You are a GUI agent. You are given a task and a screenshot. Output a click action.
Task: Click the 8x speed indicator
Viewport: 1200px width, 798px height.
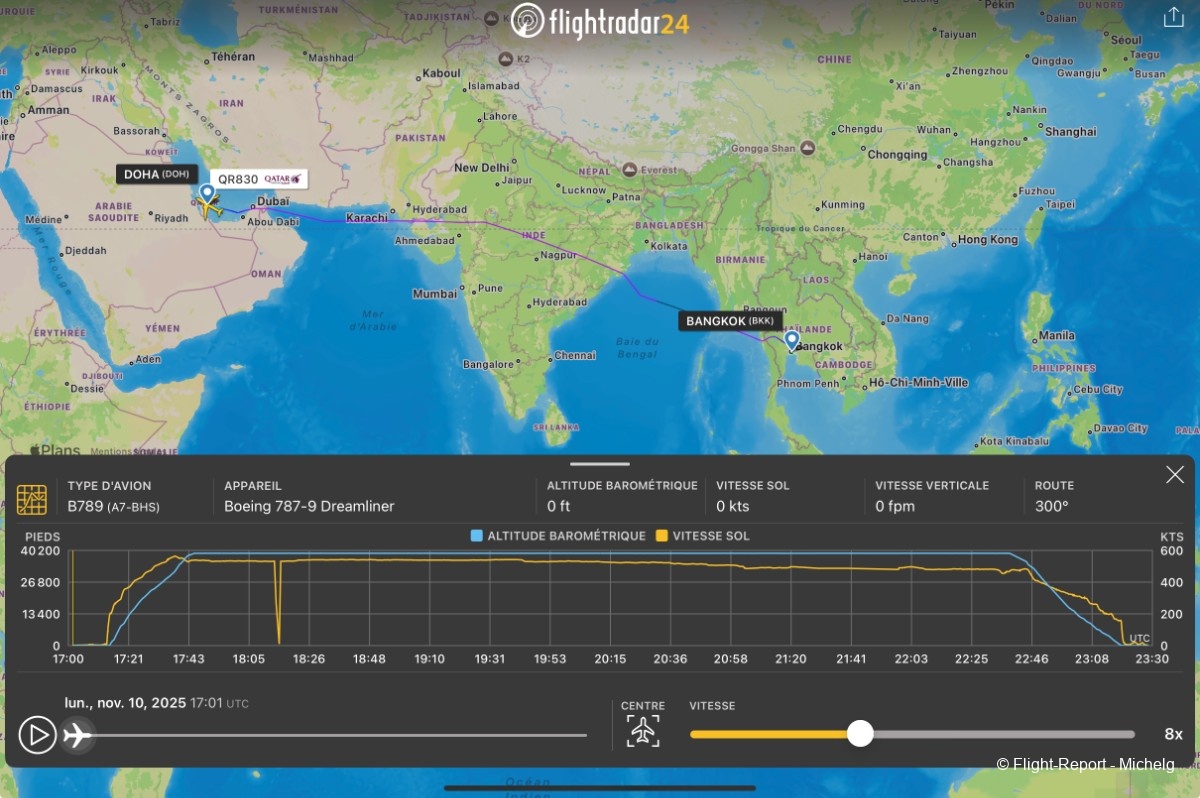click(1173, 734)
